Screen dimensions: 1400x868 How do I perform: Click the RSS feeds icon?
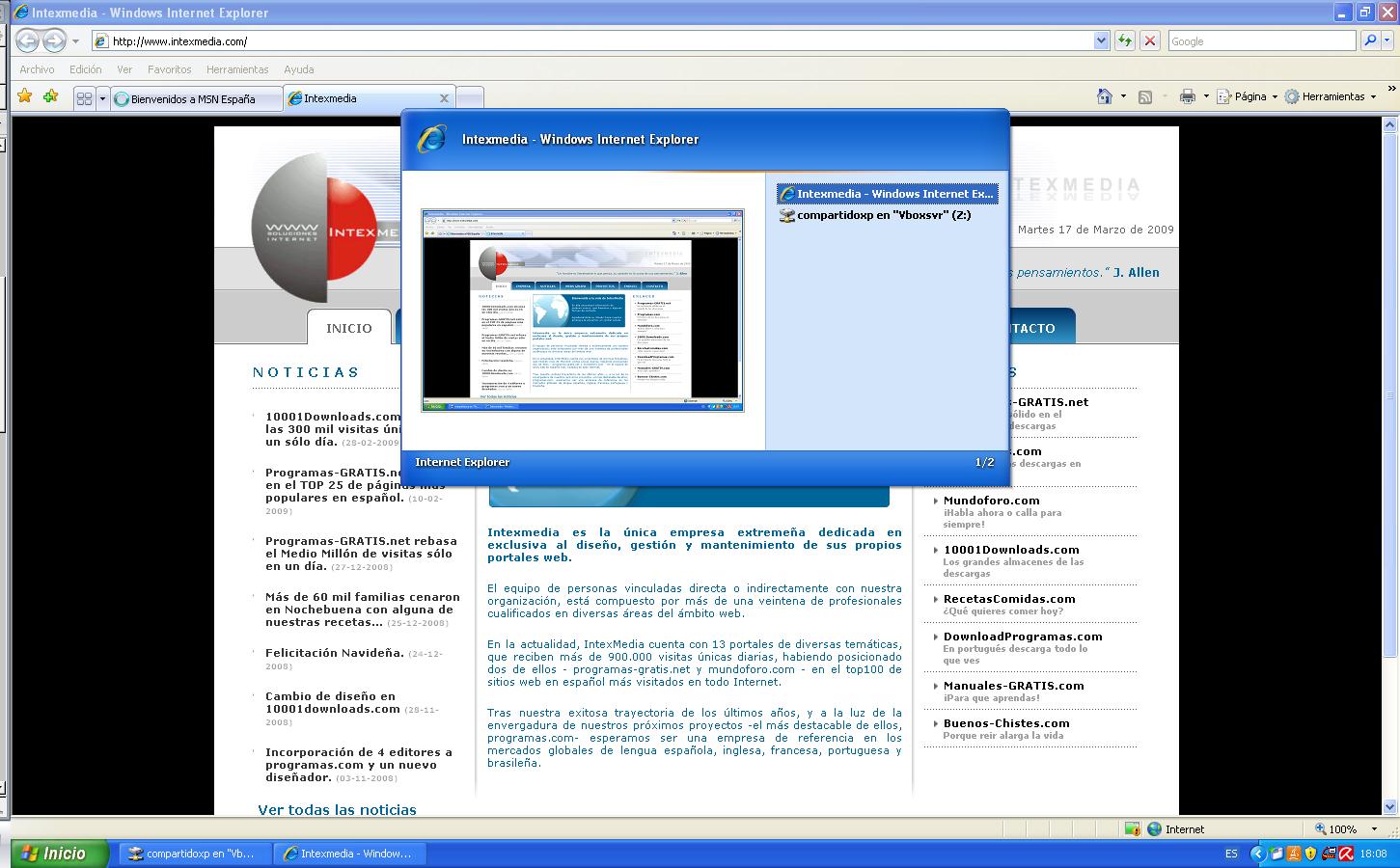coord(1145,96)
